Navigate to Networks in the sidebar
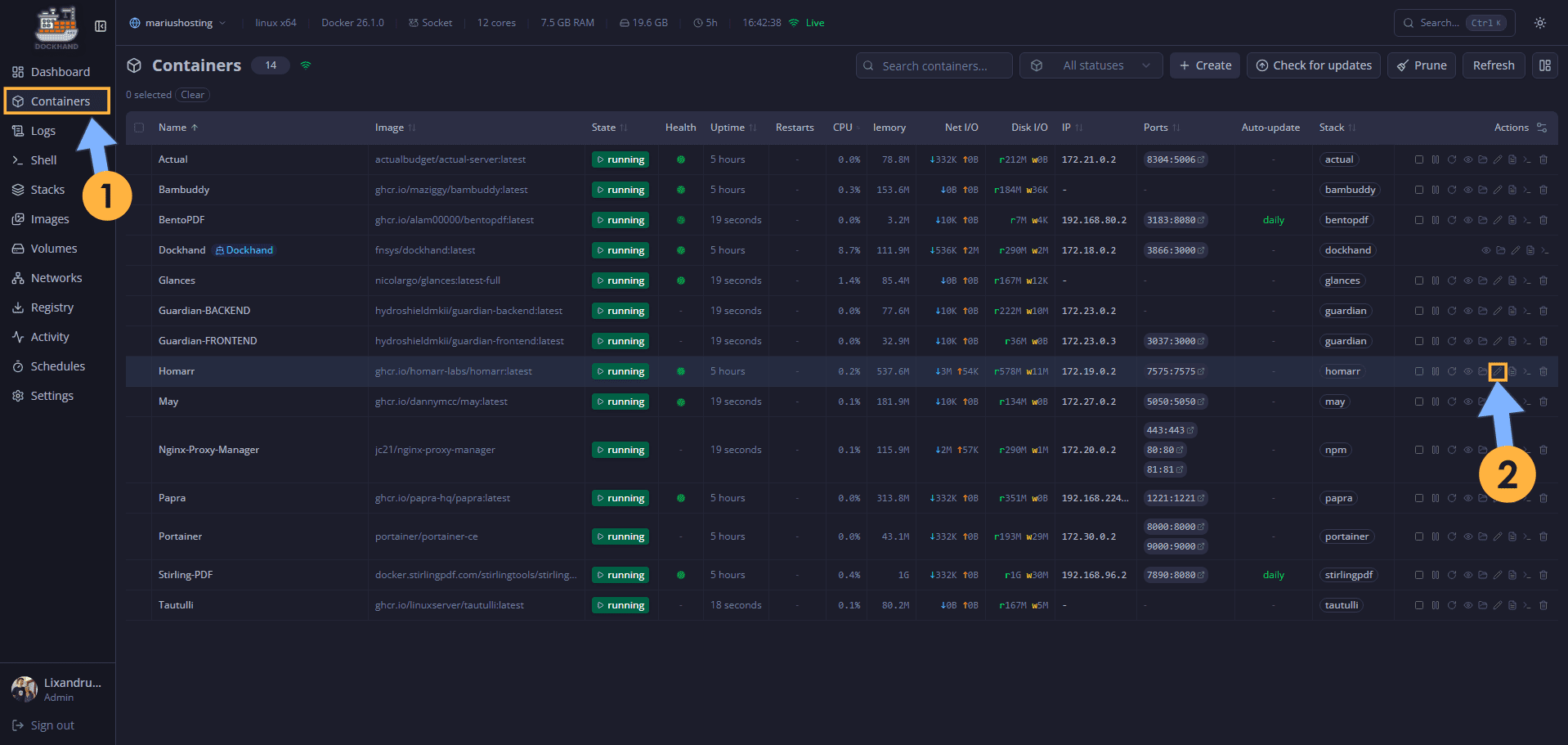This screenshot has width=1568, height=745. tap(56, 277)
